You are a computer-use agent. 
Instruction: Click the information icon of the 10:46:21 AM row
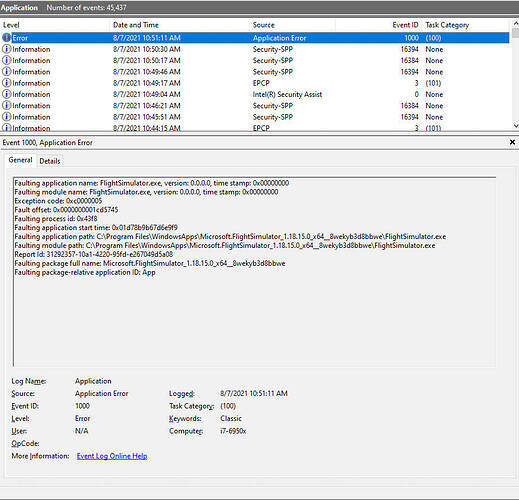(6, 106)
